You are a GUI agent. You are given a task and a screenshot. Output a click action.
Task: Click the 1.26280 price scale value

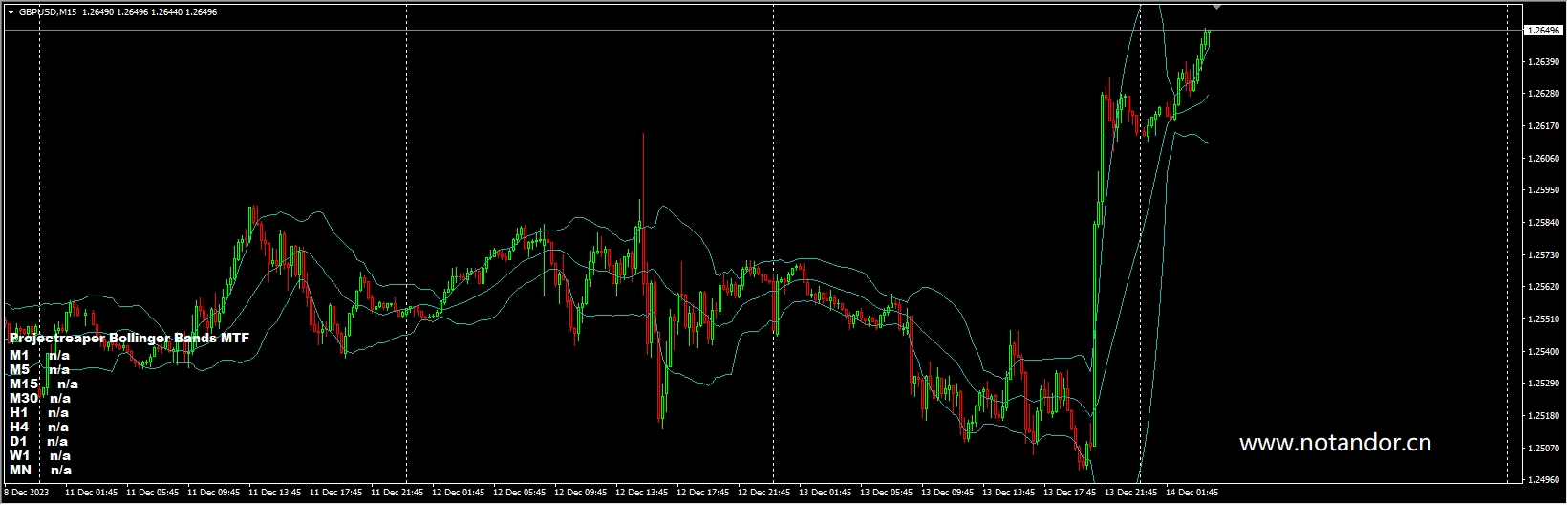coord(1543,94)
